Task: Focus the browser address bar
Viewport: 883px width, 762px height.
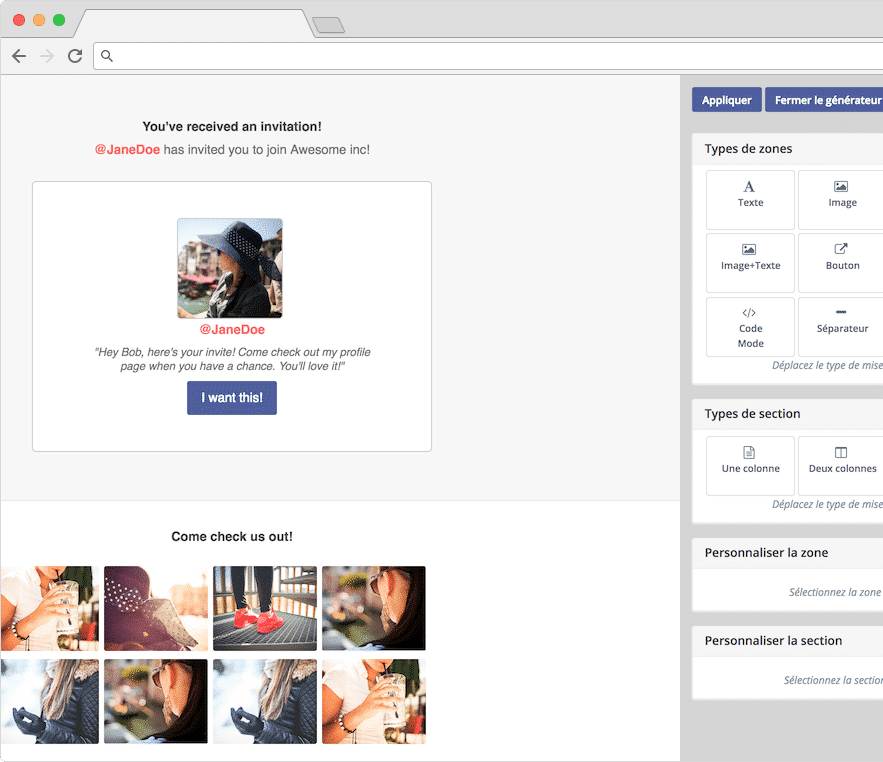Action: pos(488,56)
